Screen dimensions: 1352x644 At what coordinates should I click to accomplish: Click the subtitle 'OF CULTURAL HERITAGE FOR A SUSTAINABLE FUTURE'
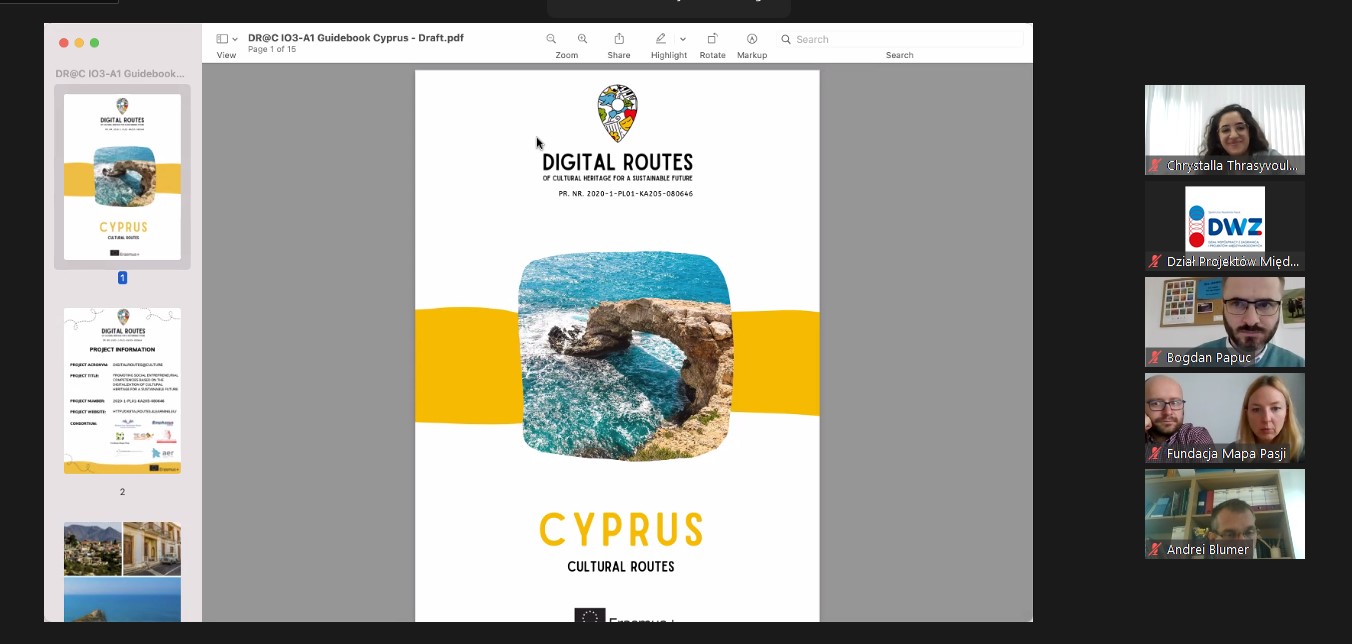coord(617,179)
